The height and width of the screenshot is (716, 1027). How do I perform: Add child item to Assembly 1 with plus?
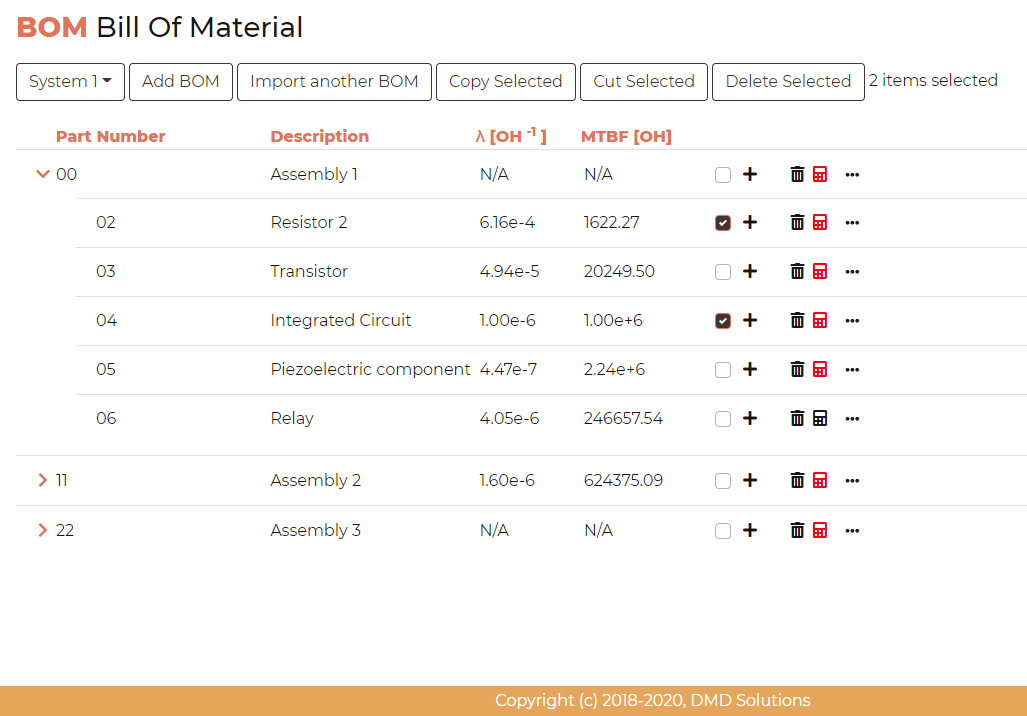click(x=750, y=175)
